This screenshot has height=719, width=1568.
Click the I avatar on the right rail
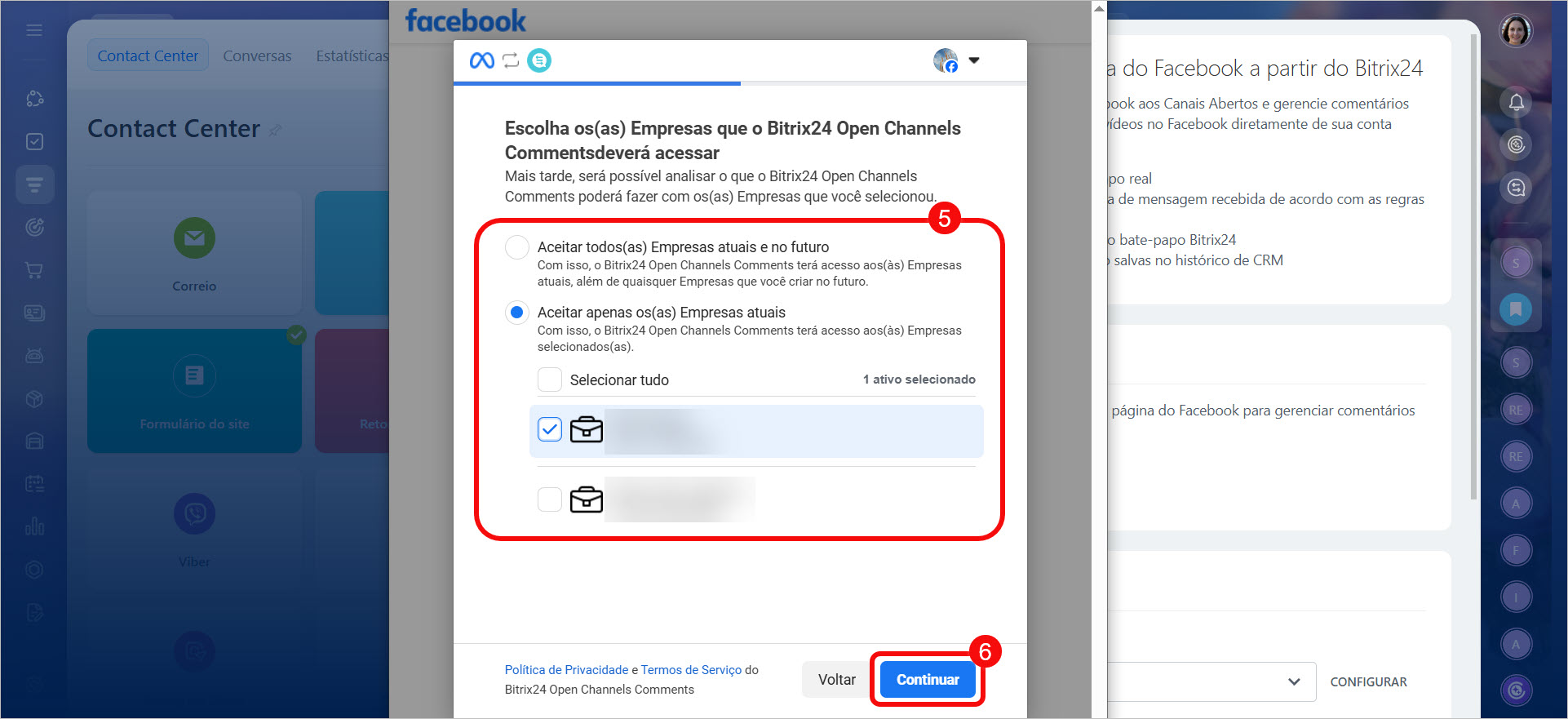(1516, 597)
